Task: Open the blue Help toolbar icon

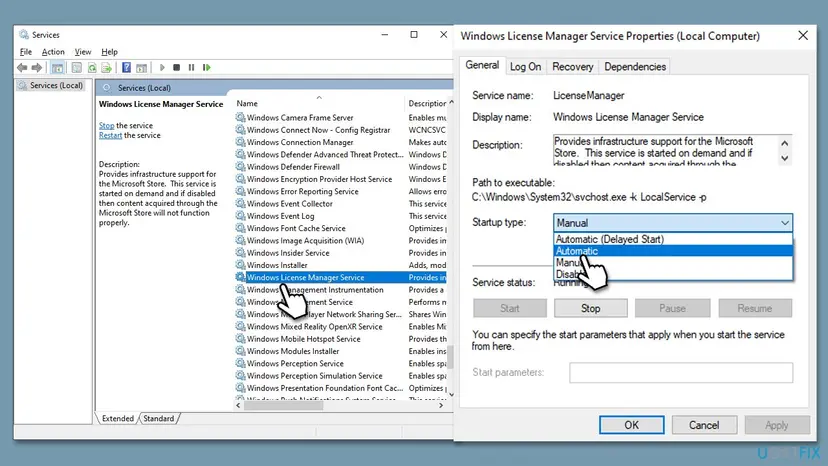Action: point(126,68)
